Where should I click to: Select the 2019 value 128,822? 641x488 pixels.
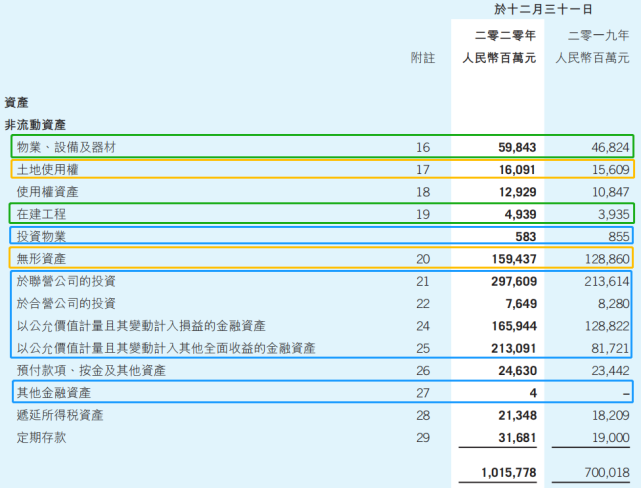pyautogui.click(x=607, y=326)
